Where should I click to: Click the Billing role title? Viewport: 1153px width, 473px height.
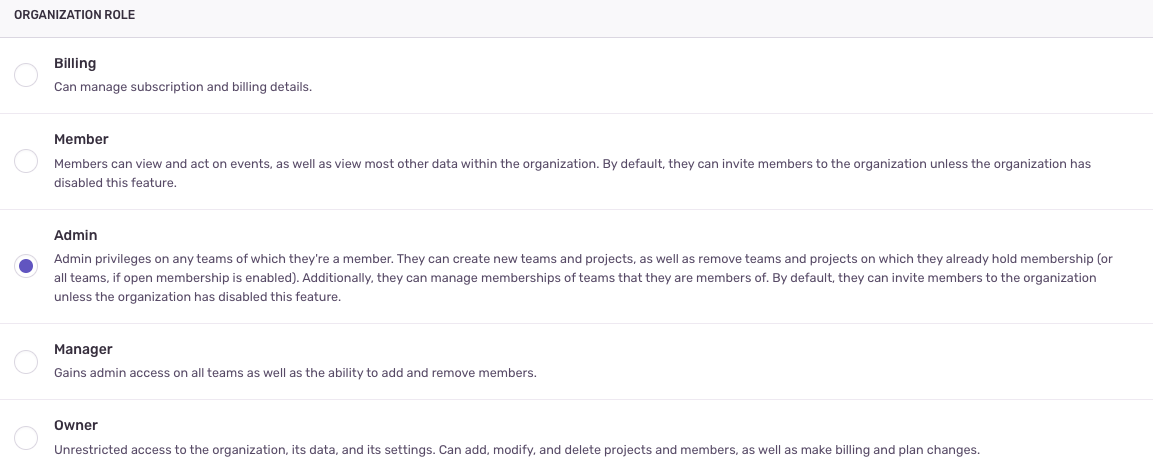[x=75, y=63]
